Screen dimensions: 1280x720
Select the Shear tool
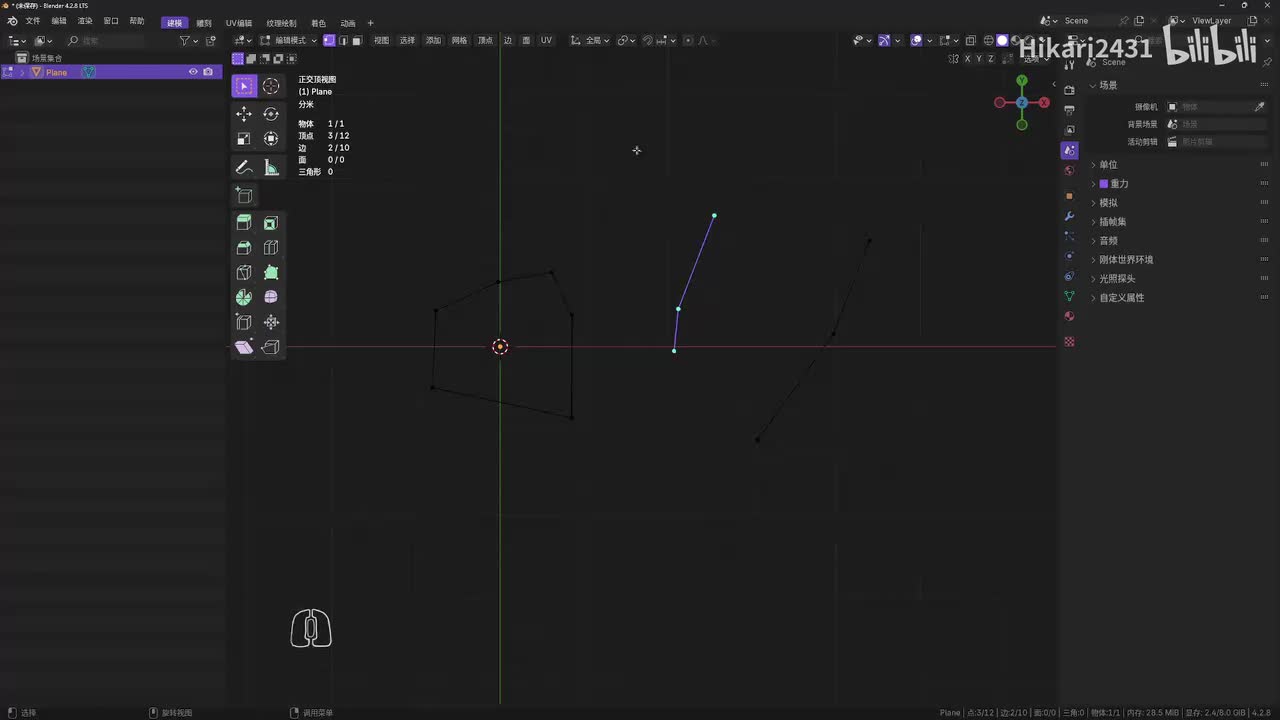coord(244,347)
